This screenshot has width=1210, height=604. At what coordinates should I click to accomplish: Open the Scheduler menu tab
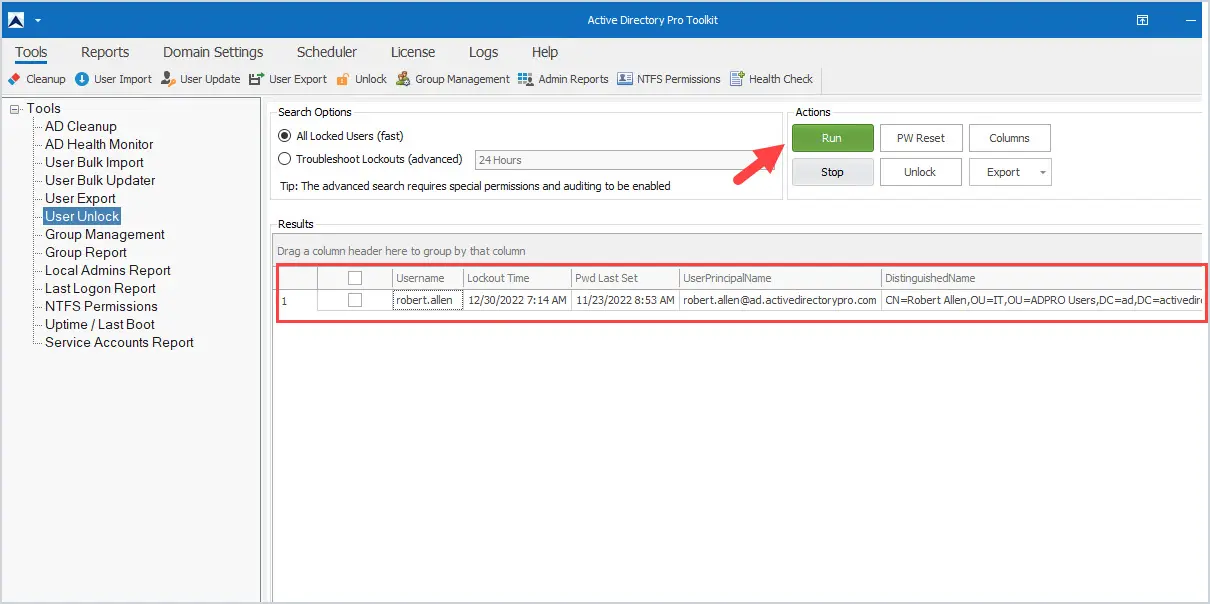pyautogui.click(x=327, y=52)
